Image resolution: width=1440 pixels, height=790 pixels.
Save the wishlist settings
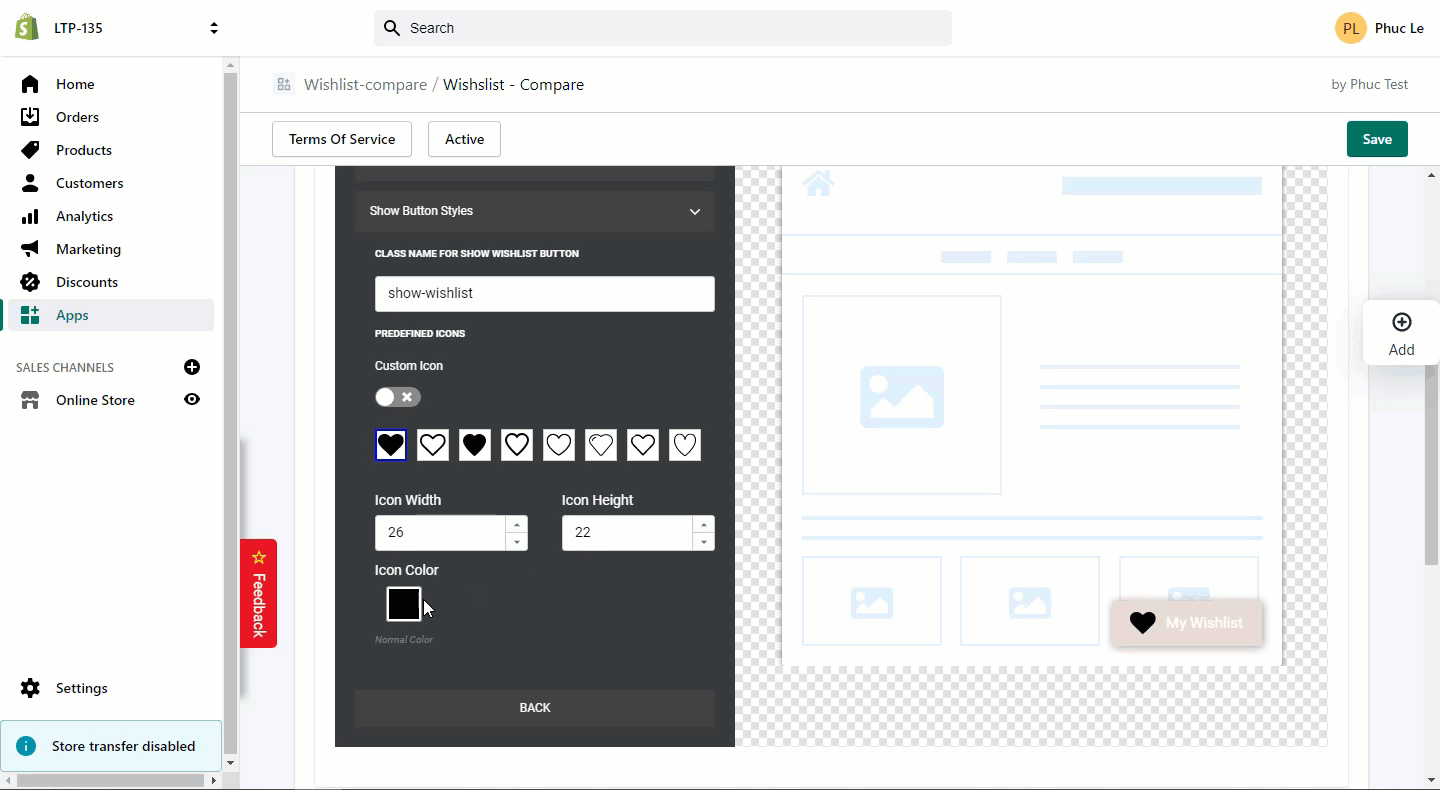pyautogui.click(x=1377, y=139)
